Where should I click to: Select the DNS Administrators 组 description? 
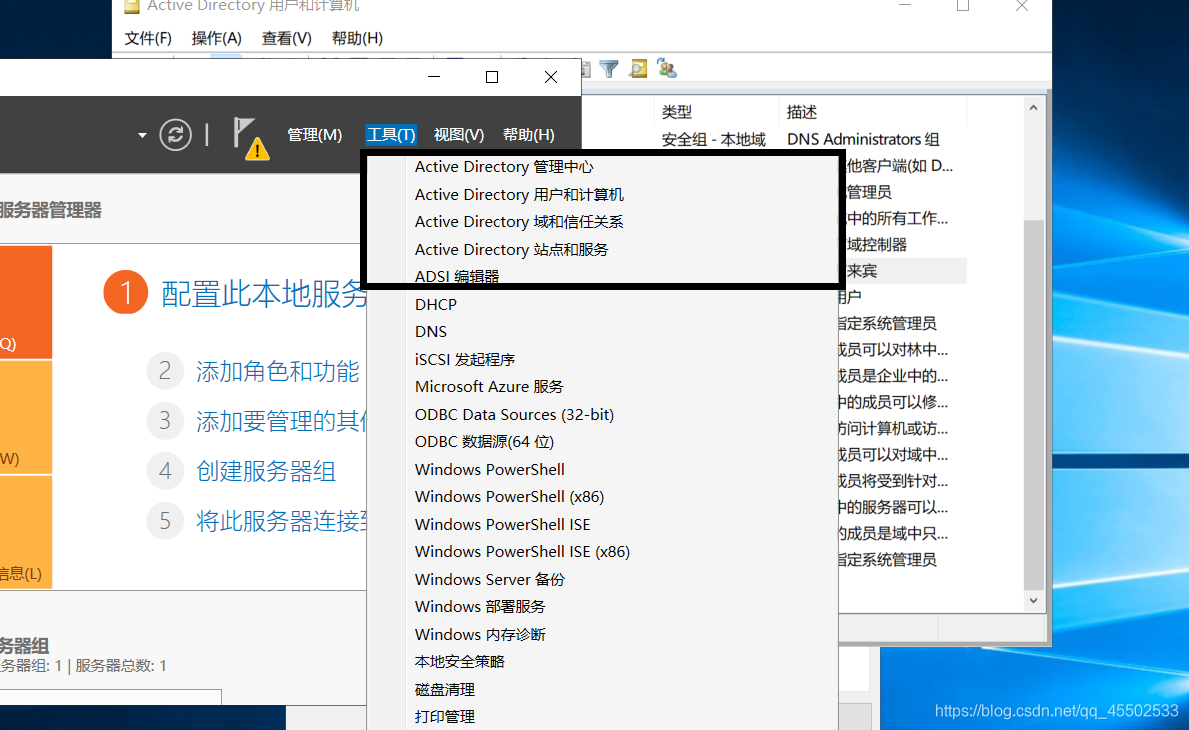(863, 139)
